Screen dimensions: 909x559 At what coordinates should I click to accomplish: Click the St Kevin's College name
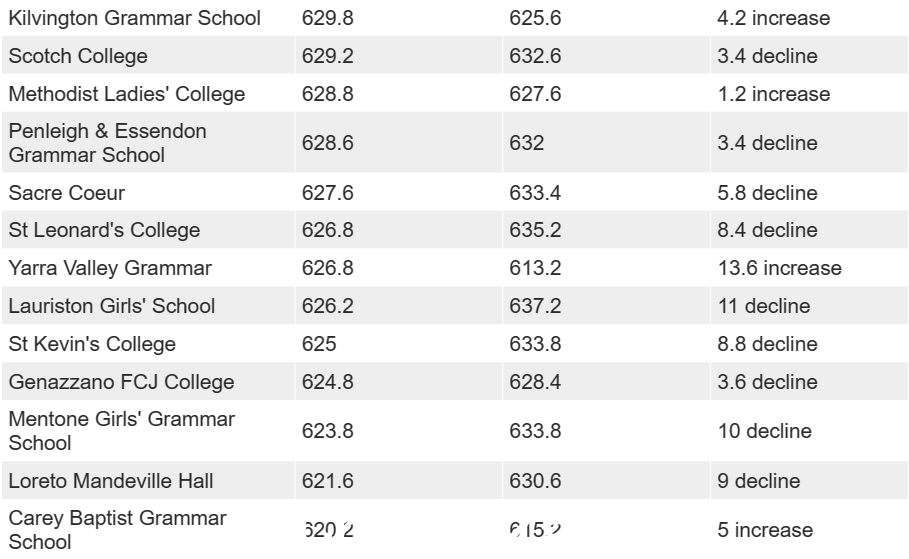click(92, 344)
